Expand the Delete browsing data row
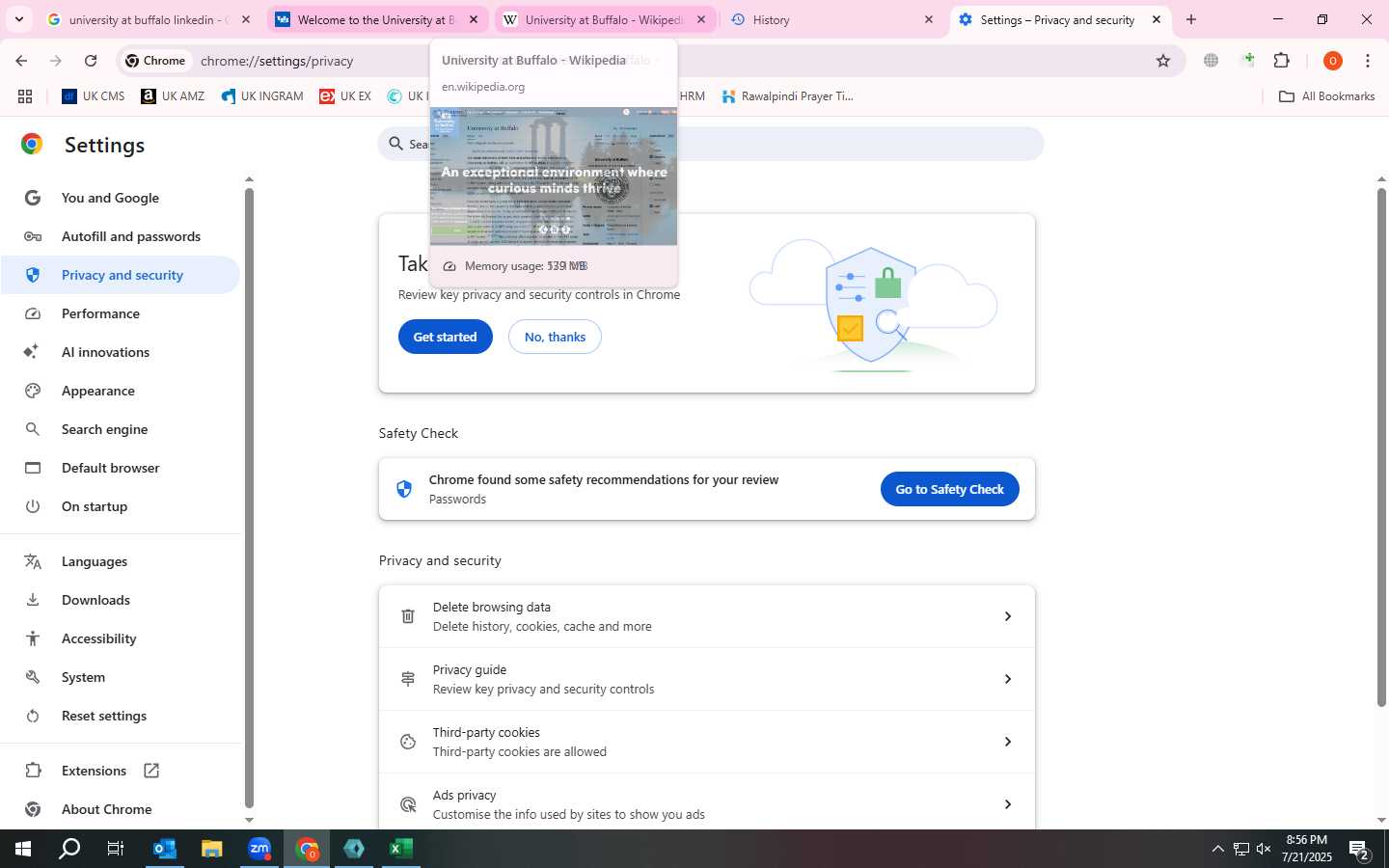Screen dimensions: 1389x868 coord(707,616)
